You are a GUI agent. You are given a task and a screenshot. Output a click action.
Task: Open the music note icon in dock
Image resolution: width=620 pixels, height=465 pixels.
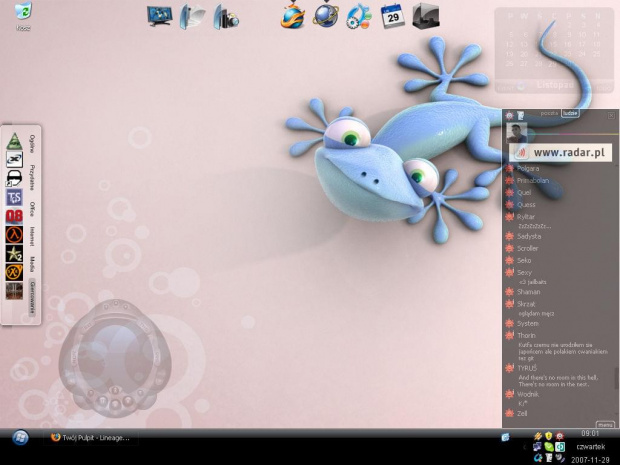point(358,15)
